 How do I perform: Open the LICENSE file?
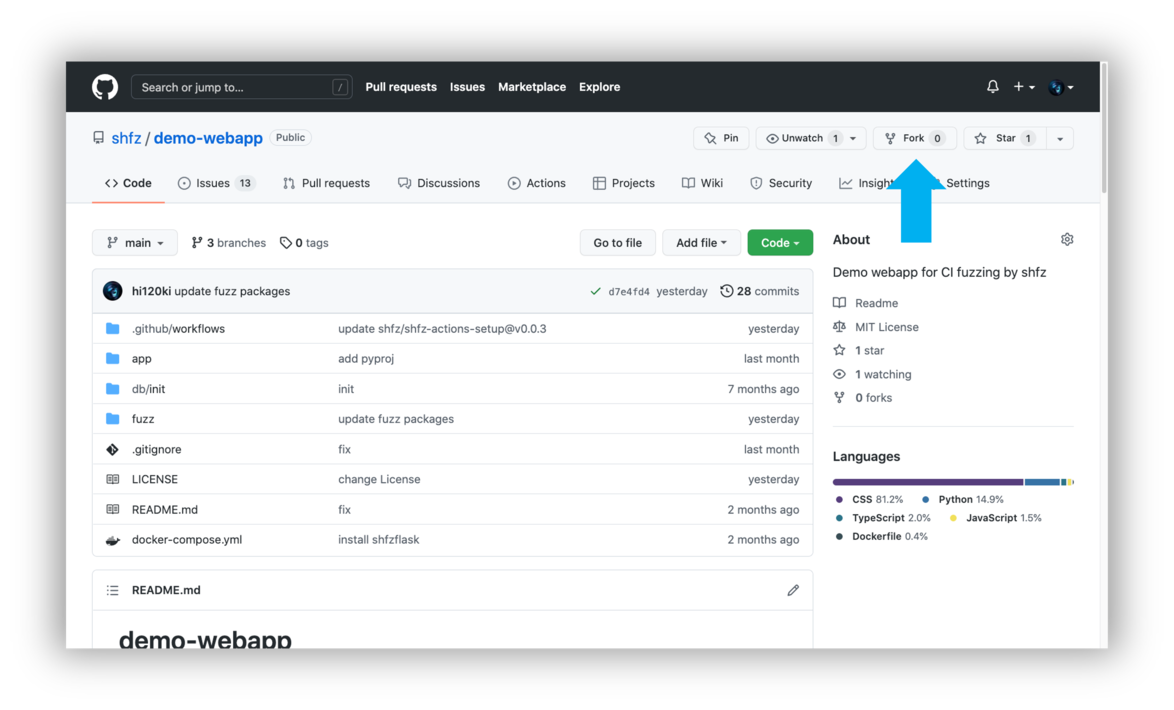(155, 479)
